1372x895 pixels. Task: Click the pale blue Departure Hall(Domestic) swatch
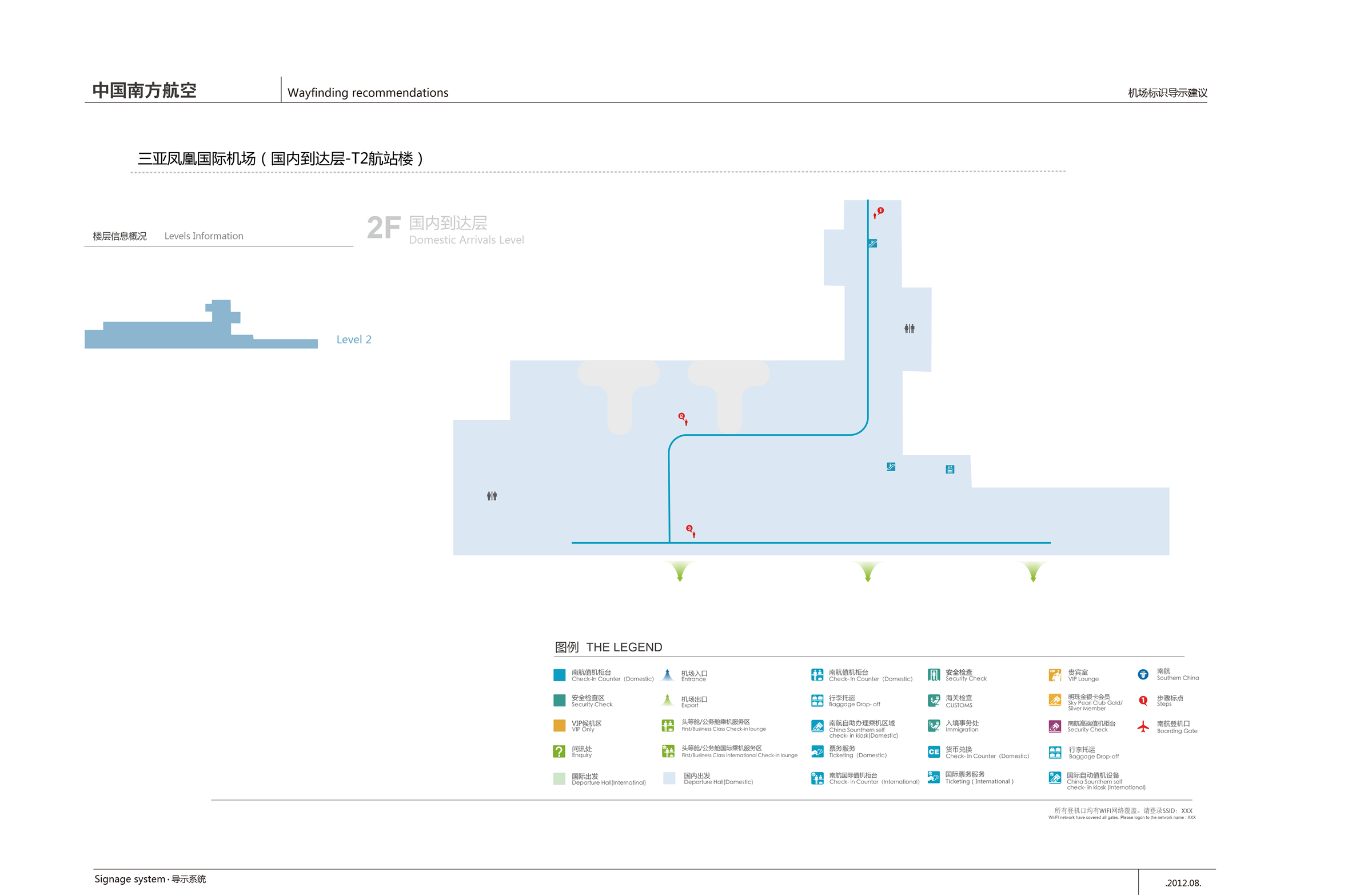669,778
